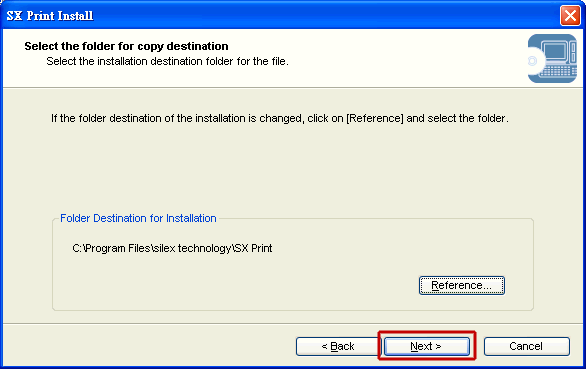Click 'SX Print' at the end of the path
Screen dimensions: 586x369
click(254, 248)
